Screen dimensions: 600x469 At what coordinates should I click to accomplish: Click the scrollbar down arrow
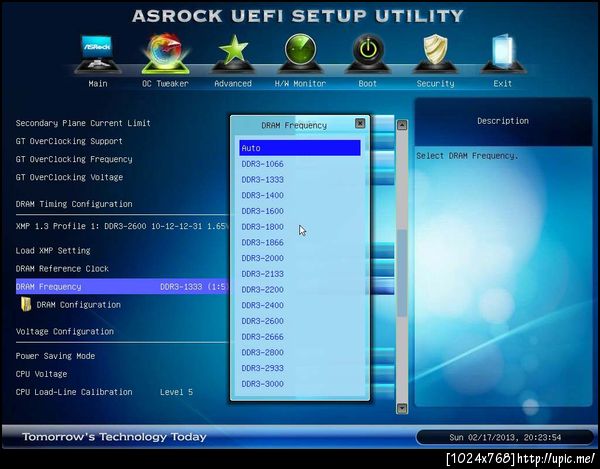402,409
